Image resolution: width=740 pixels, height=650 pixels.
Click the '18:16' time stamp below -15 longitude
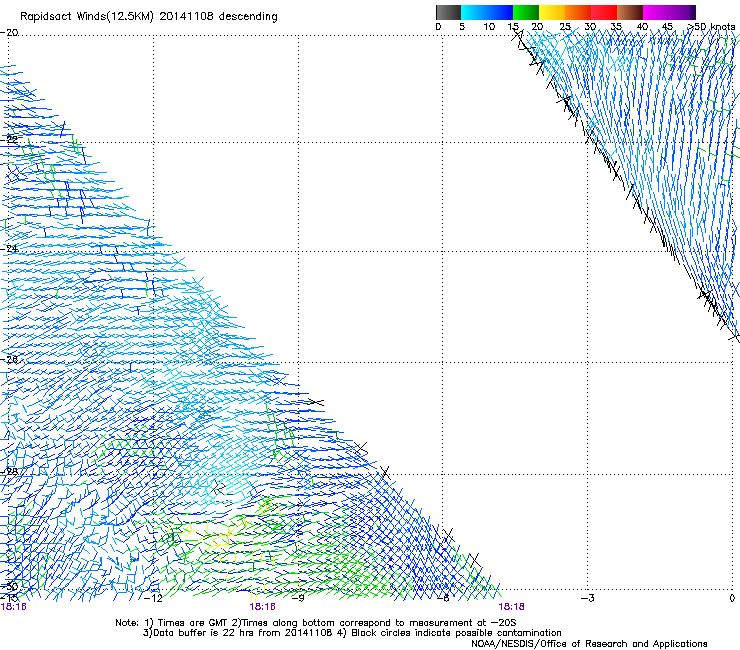(14, 607)
